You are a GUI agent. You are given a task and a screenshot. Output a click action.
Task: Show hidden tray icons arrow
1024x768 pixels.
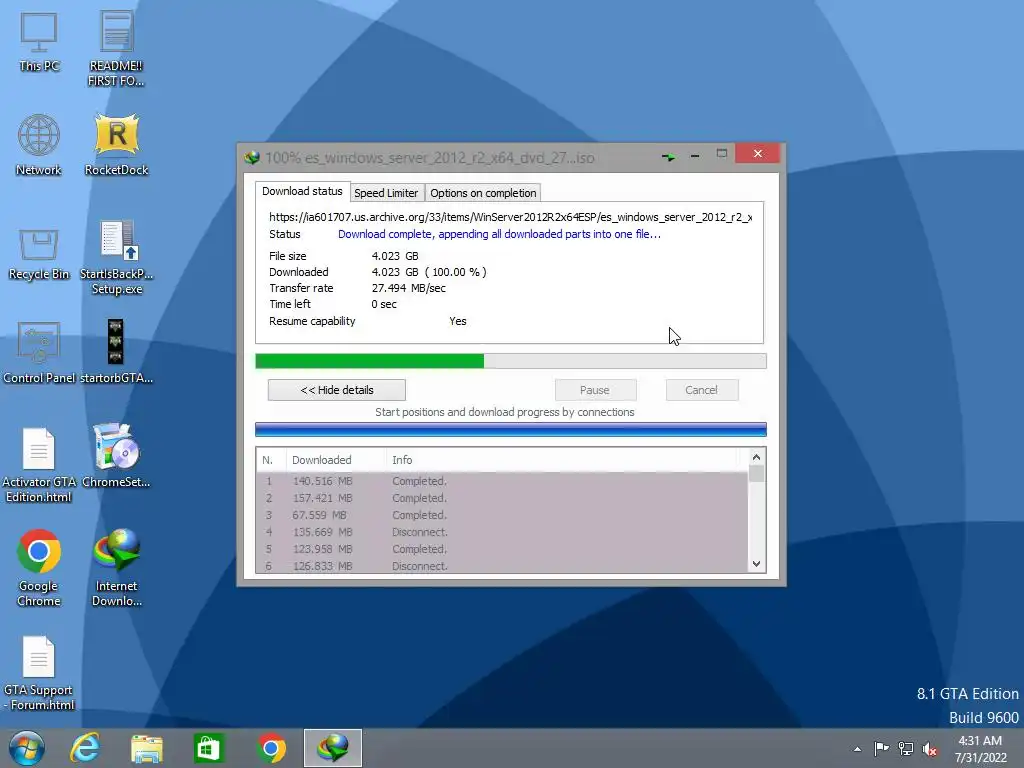tap(857, 749)
